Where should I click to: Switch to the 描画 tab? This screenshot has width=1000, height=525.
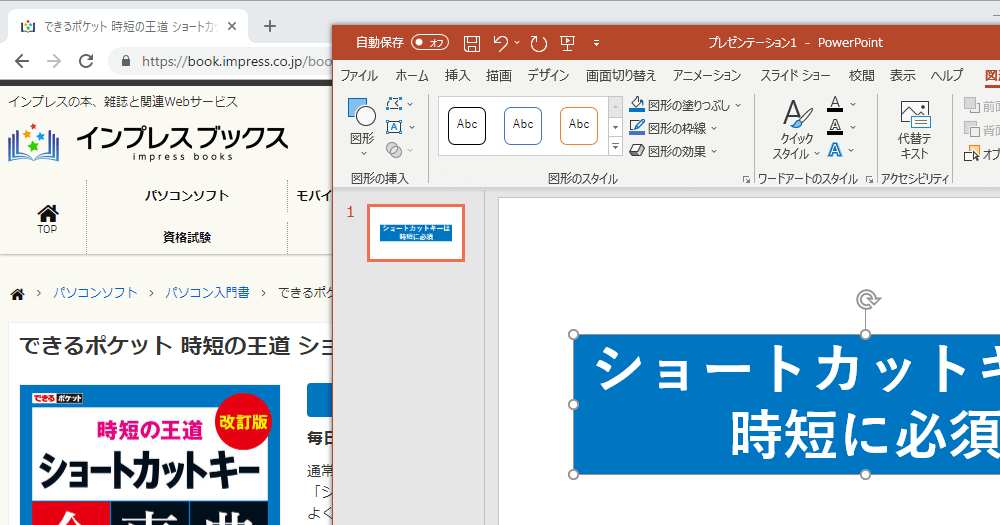[499, 75]
